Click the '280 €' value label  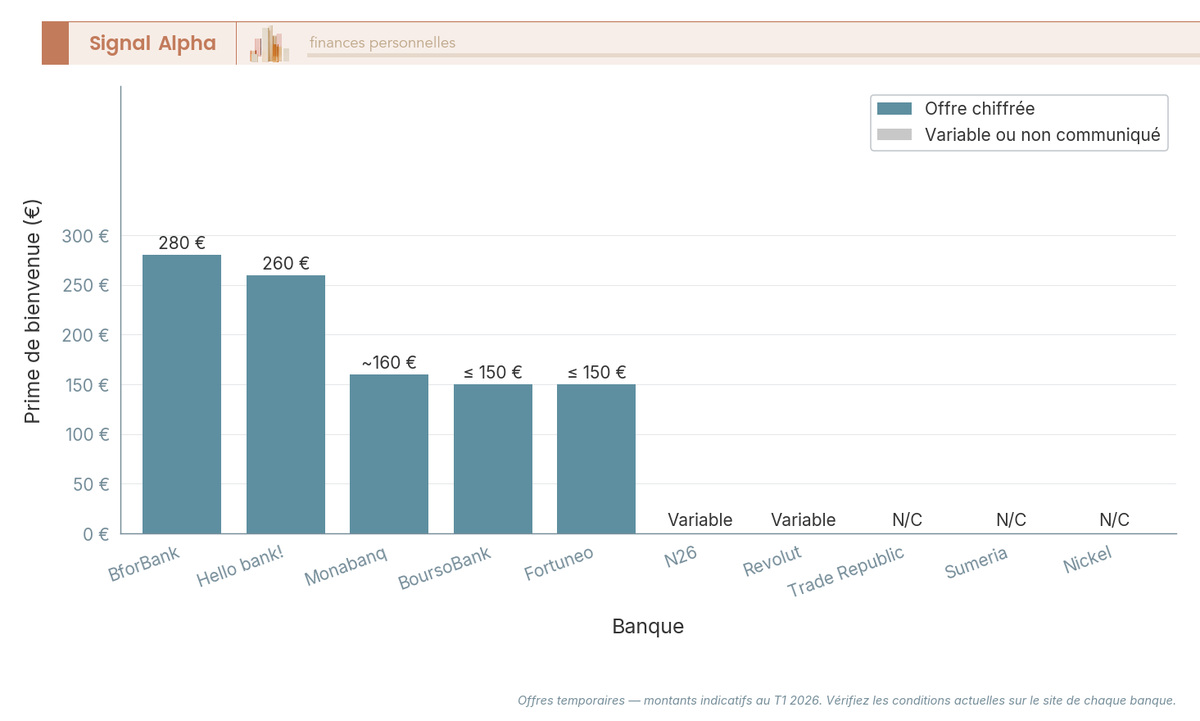coord(182,243)
